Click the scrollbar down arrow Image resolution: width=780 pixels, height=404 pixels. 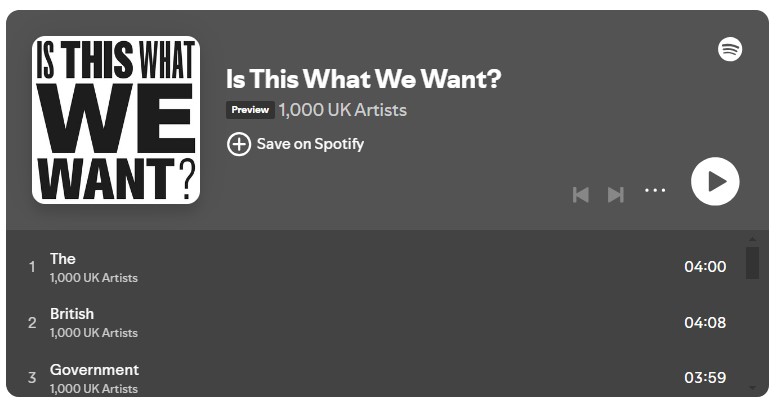pos(752,386)
